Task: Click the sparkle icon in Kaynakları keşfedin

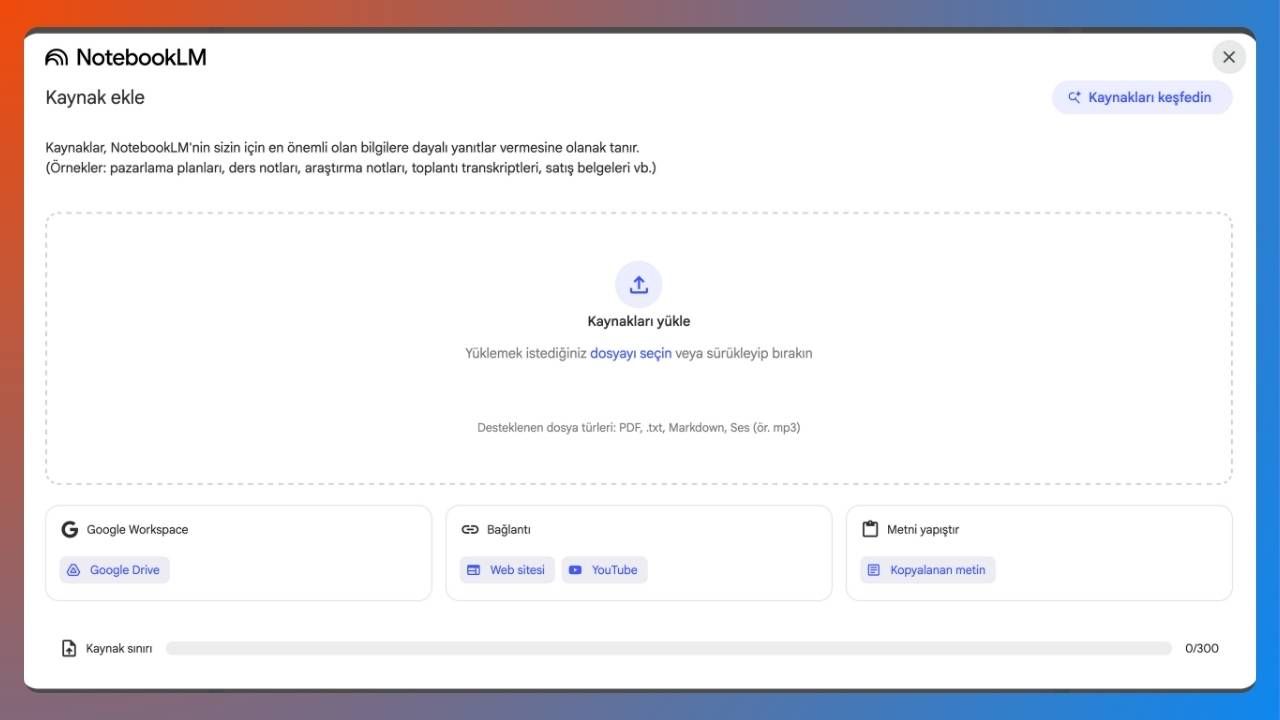Action: 1074,97
